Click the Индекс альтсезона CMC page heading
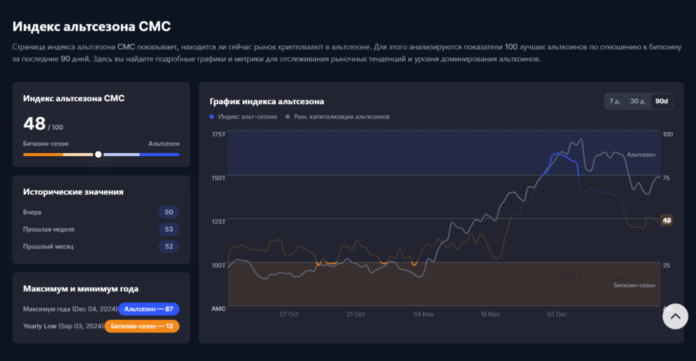Viewport: 696px width, 361px height. coord(91,27)
